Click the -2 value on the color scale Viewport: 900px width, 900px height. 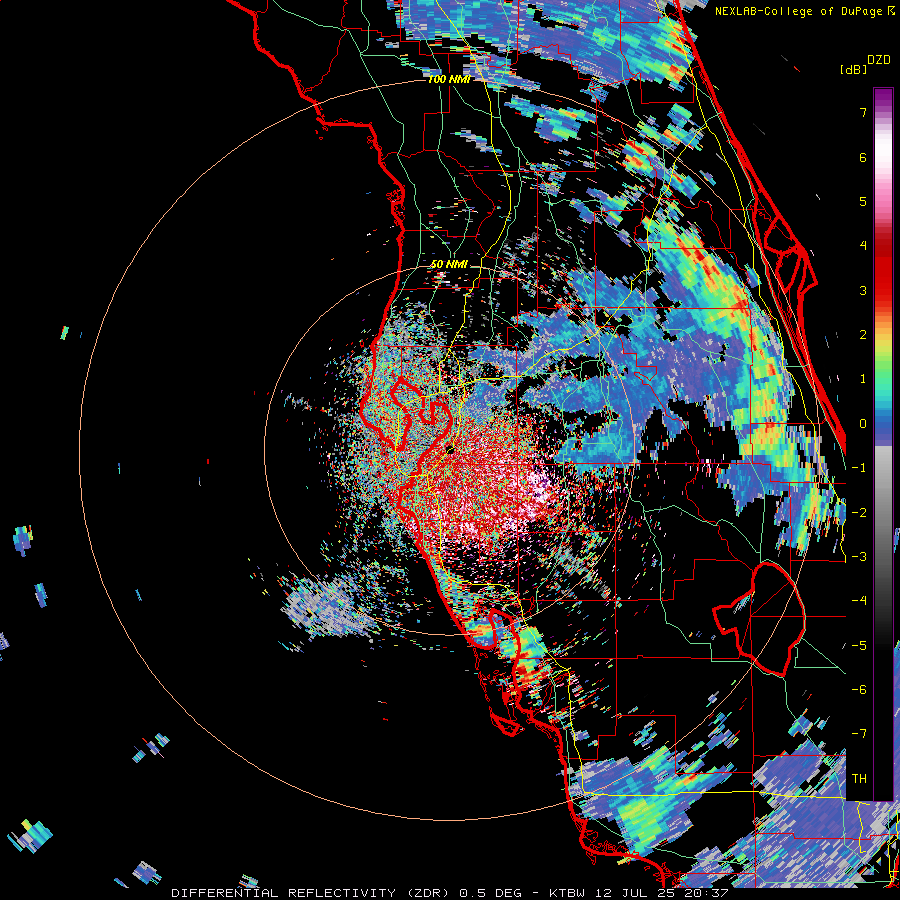click(x=859, y=513)
